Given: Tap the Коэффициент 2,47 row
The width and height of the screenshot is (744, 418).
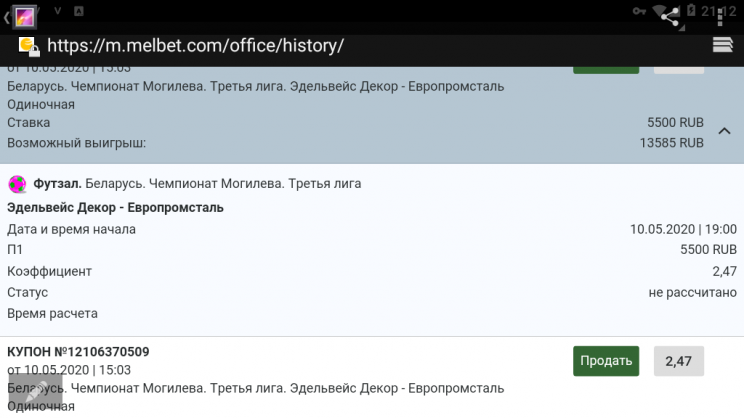Looking at the screenshot, I should click(371, 271).
